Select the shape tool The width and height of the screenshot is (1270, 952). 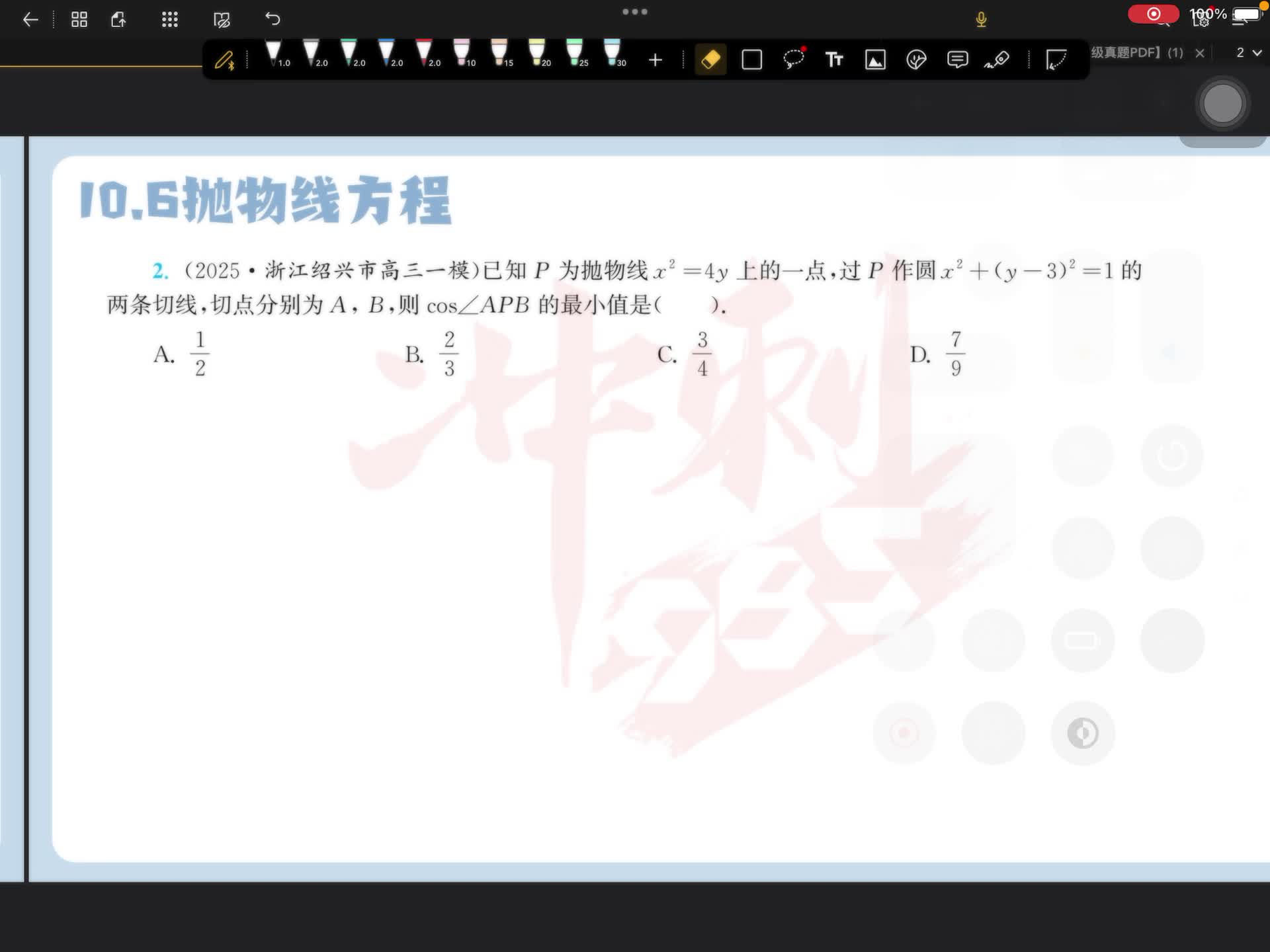coord(752,60)
